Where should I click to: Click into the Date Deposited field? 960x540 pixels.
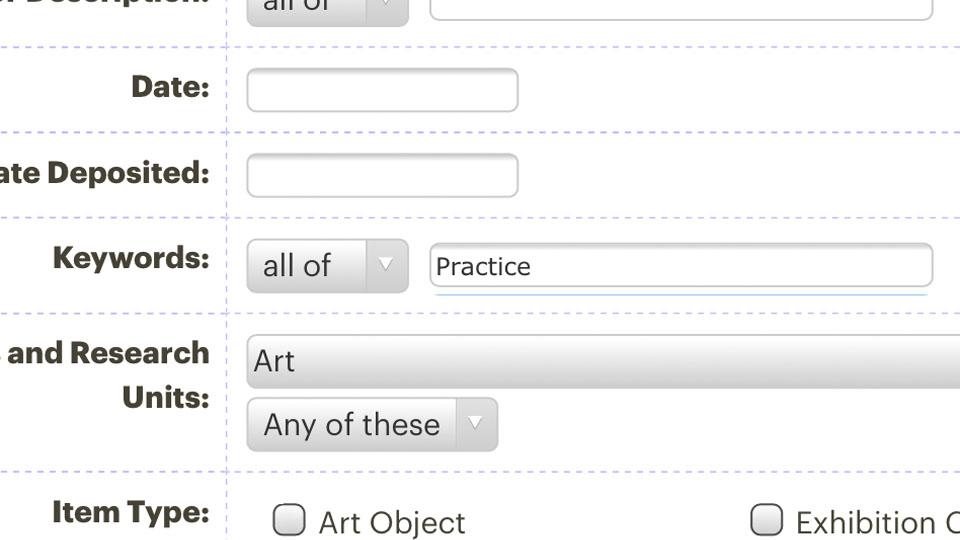pyautogui.click(x=382, y=175)
